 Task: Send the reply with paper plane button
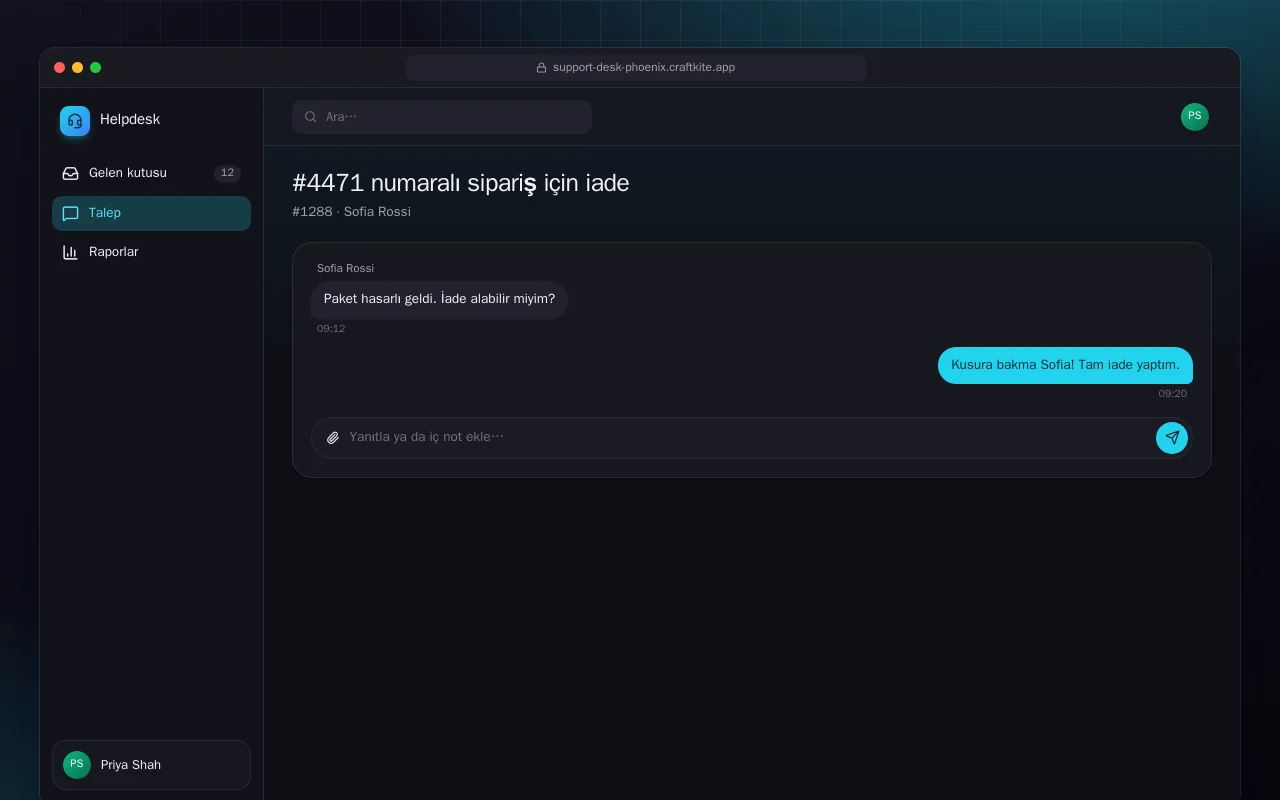pyautogui.click(x=1172, y=438)
